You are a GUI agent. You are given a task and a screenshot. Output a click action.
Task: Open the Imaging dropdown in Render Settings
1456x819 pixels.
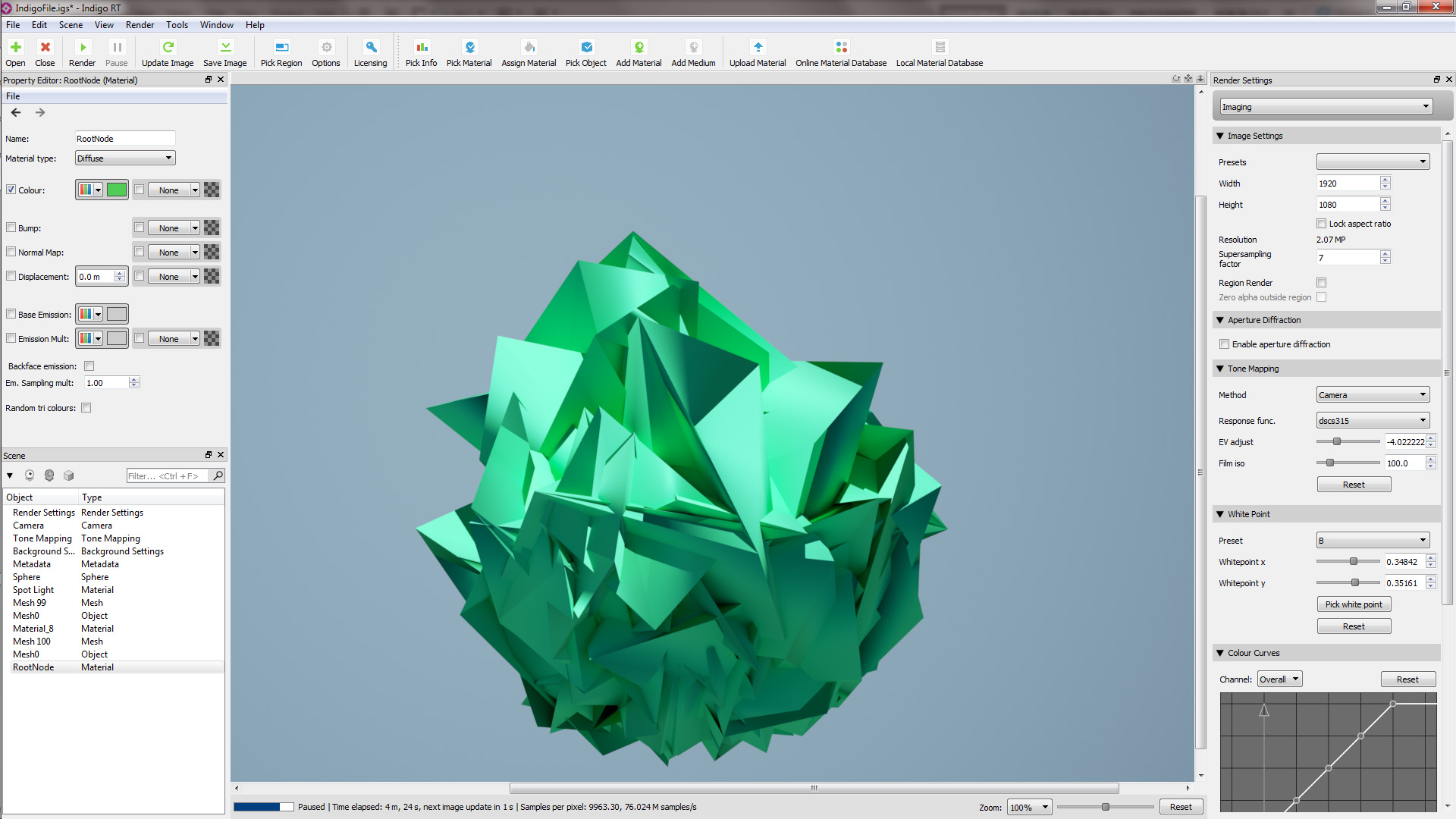[1326, 107]
